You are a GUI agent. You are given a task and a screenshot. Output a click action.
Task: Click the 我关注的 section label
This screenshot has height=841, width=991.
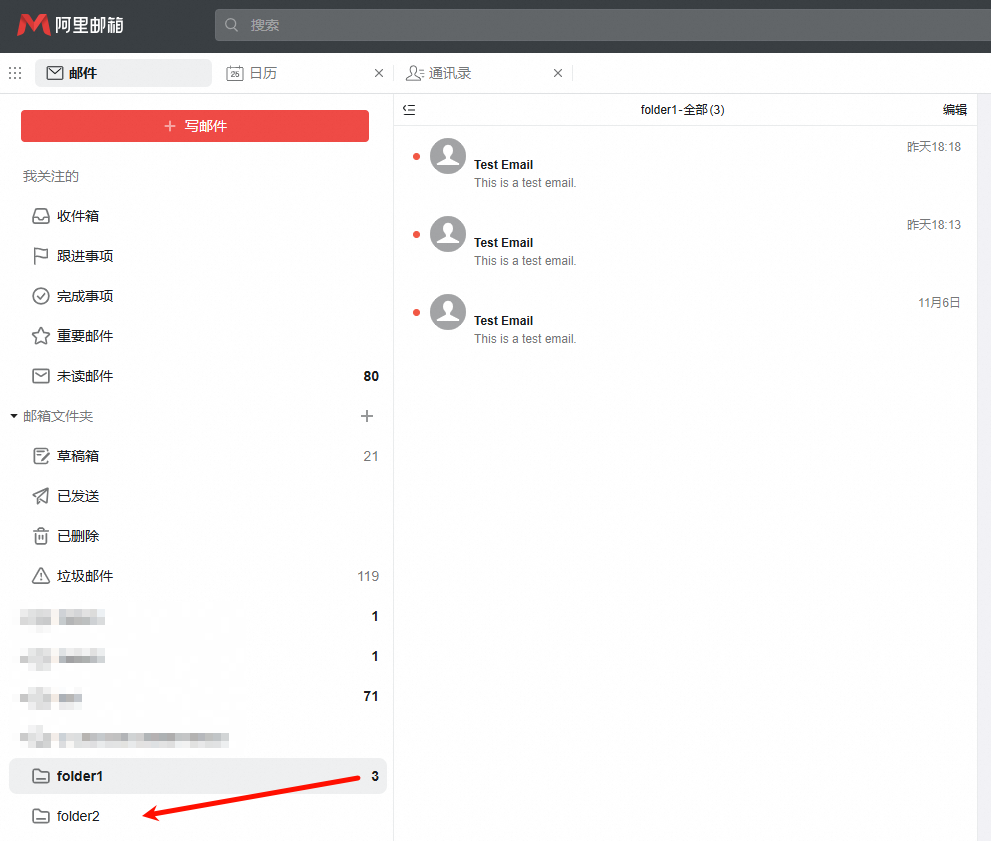pos(51,176)
